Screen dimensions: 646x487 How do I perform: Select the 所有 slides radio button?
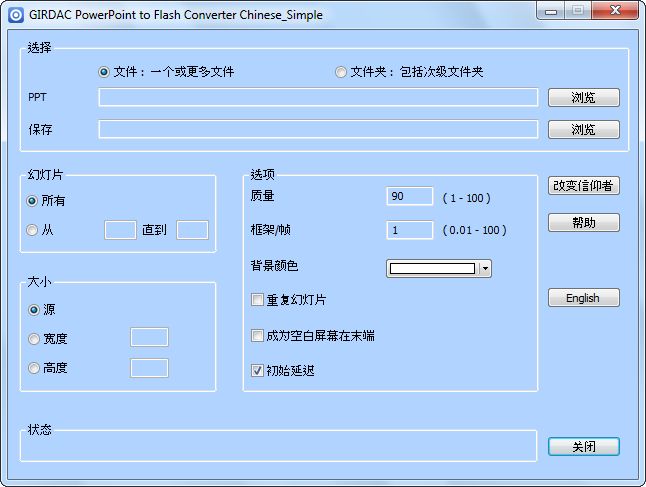pyautogui.click(x=32, y=201)
